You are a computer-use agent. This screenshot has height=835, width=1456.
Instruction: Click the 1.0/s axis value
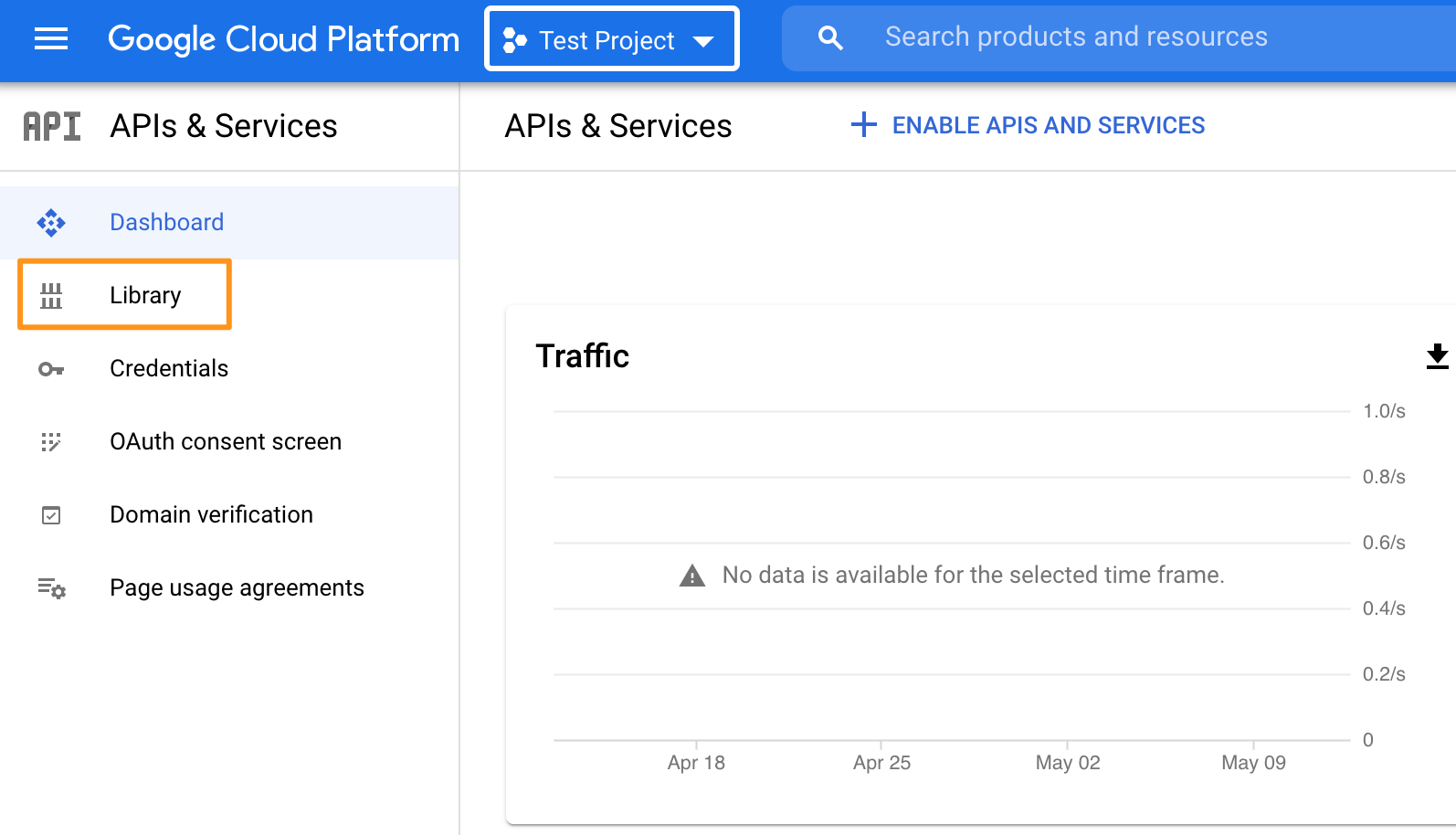pos(1384,411)
